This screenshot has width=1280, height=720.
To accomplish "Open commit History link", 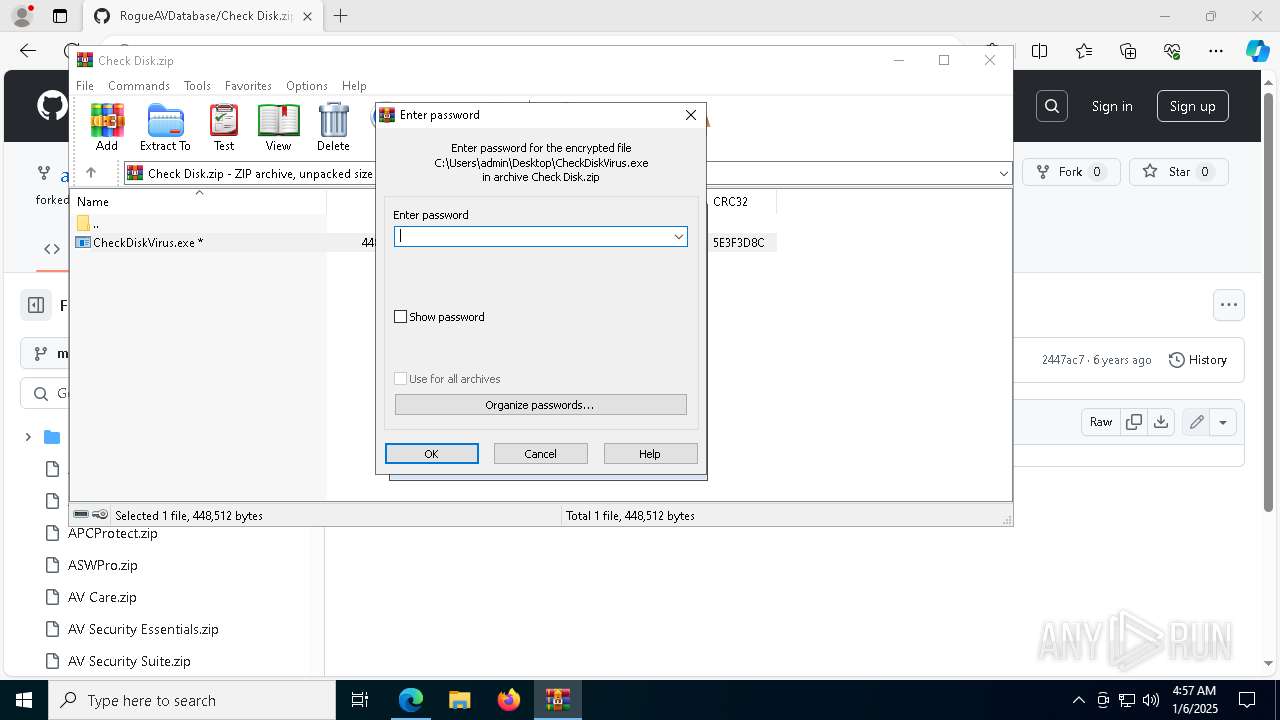I will 1197,360.
